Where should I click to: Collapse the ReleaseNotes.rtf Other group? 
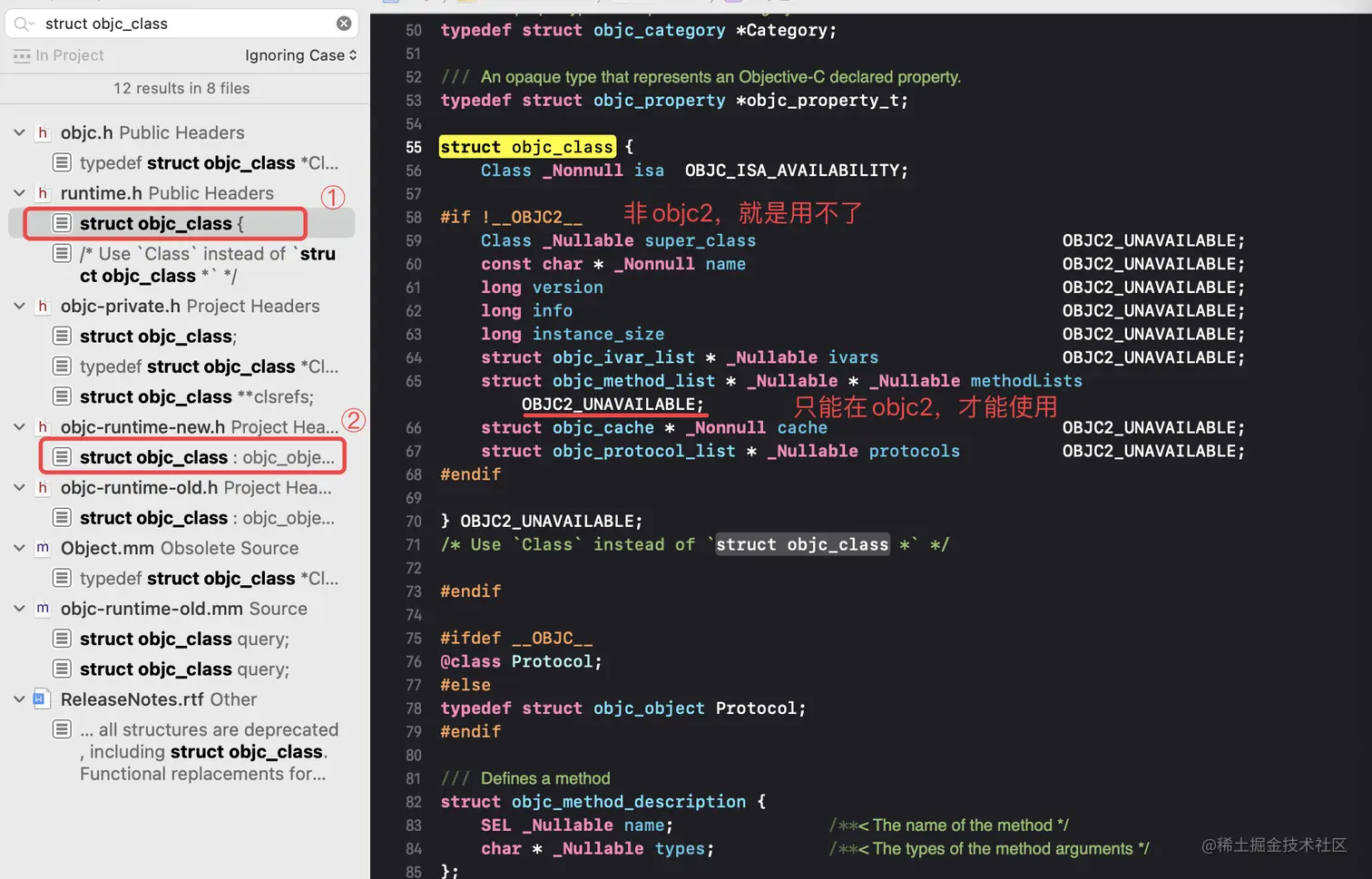tap(19, 699)
